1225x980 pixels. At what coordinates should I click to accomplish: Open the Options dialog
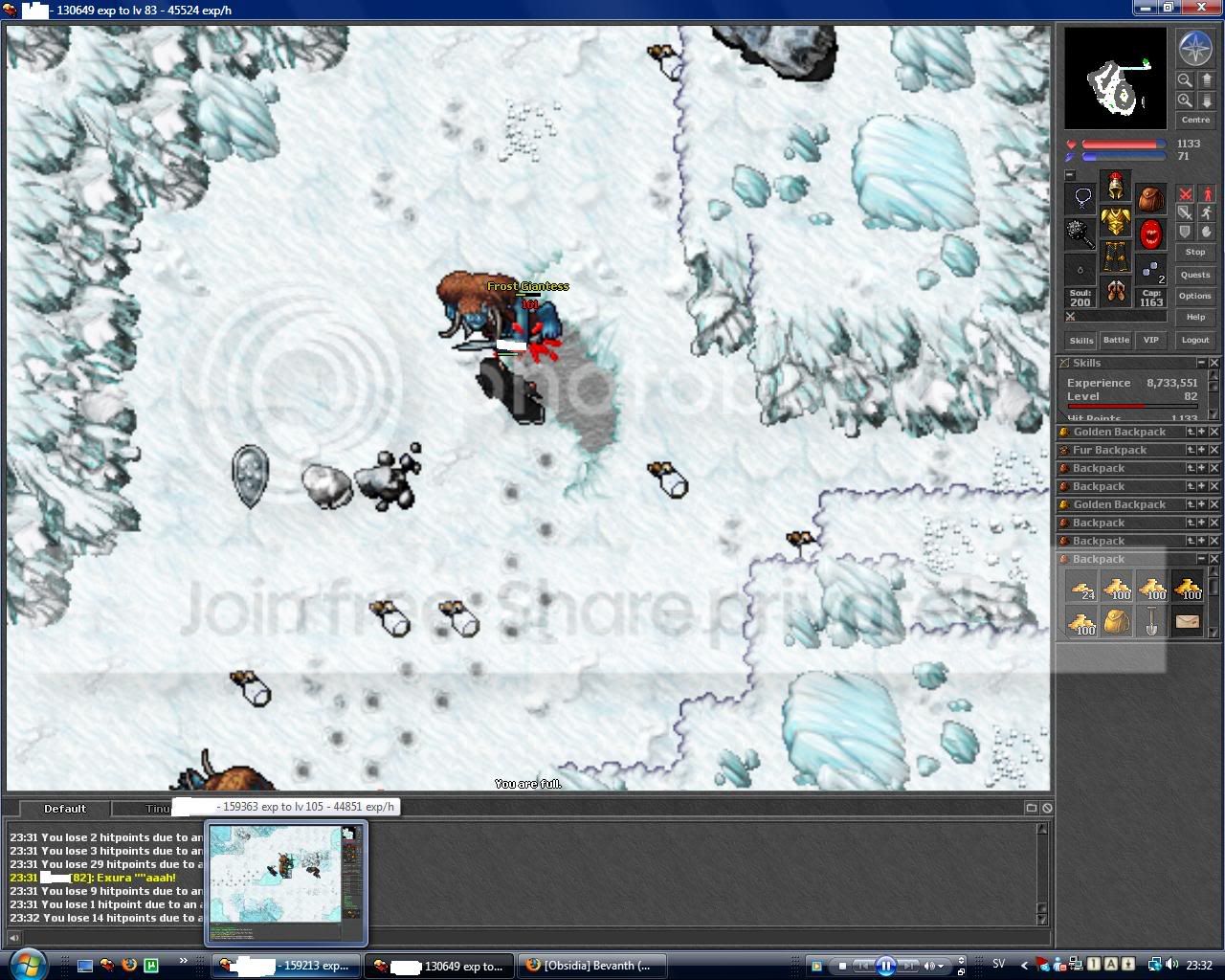(x=1195, y=296)
